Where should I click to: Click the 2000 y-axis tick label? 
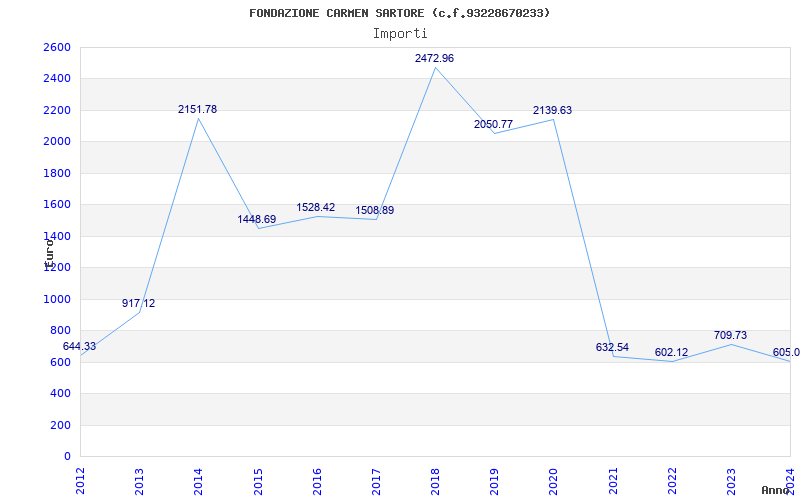click(57, 142)
